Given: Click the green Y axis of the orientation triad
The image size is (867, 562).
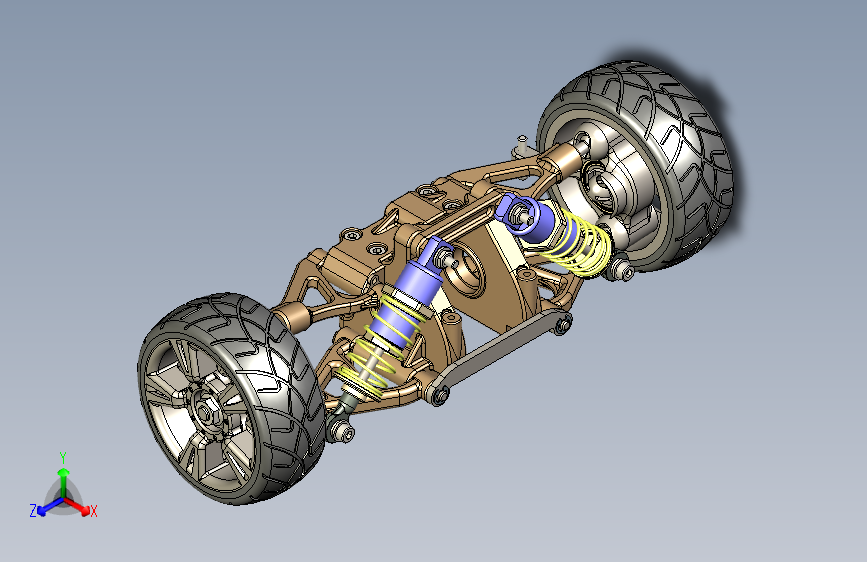Looking at the screenshot, I should [x=64, y=483].
